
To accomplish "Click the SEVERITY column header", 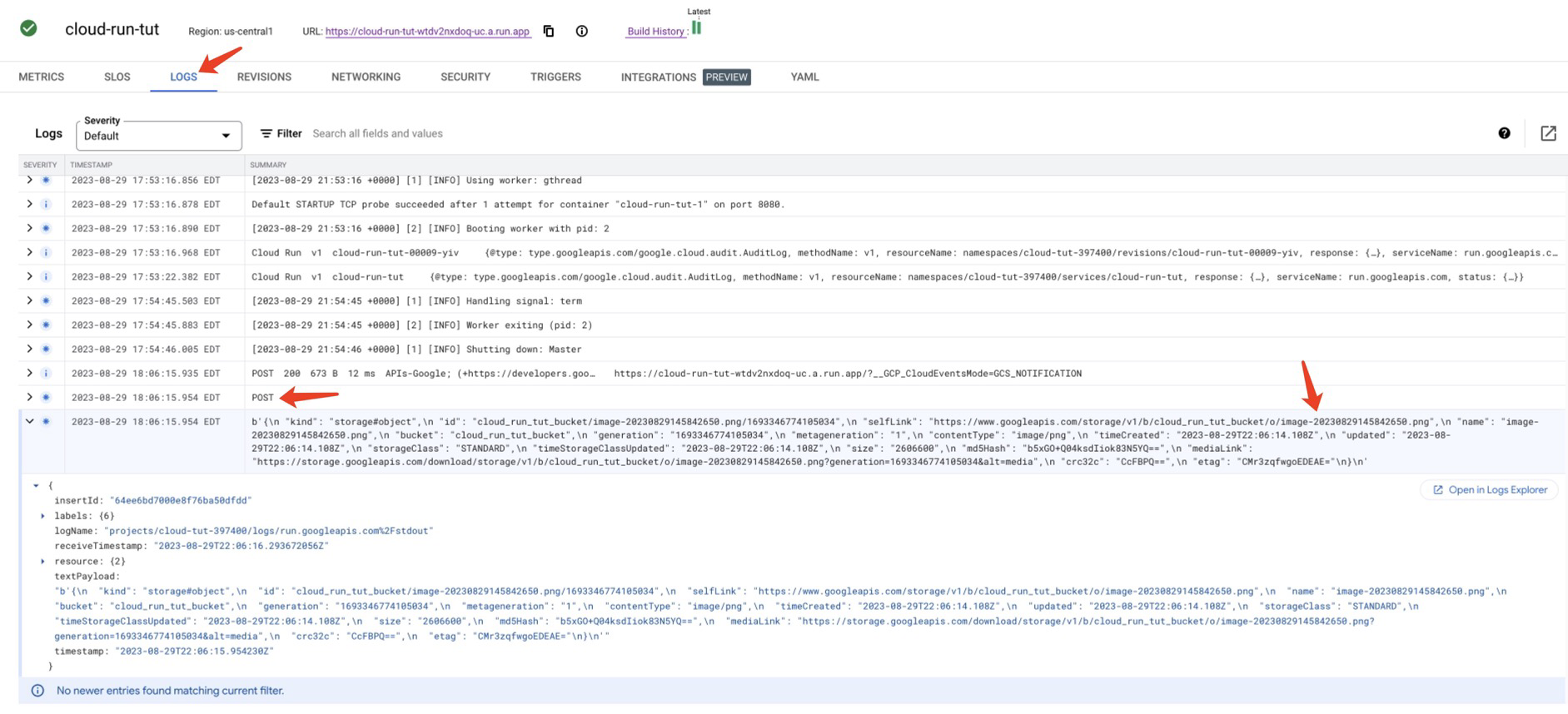I will point(40,165).
